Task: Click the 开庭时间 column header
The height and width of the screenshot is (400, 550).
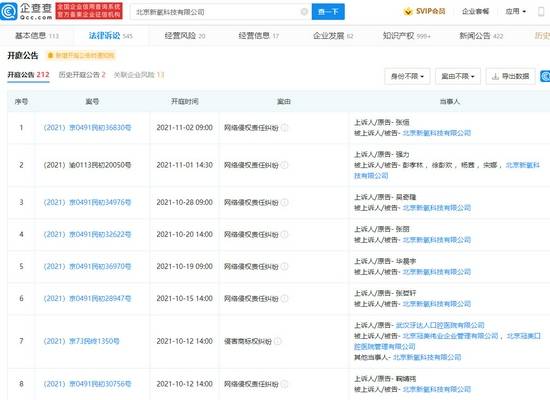Action: (x=185, y=102)
